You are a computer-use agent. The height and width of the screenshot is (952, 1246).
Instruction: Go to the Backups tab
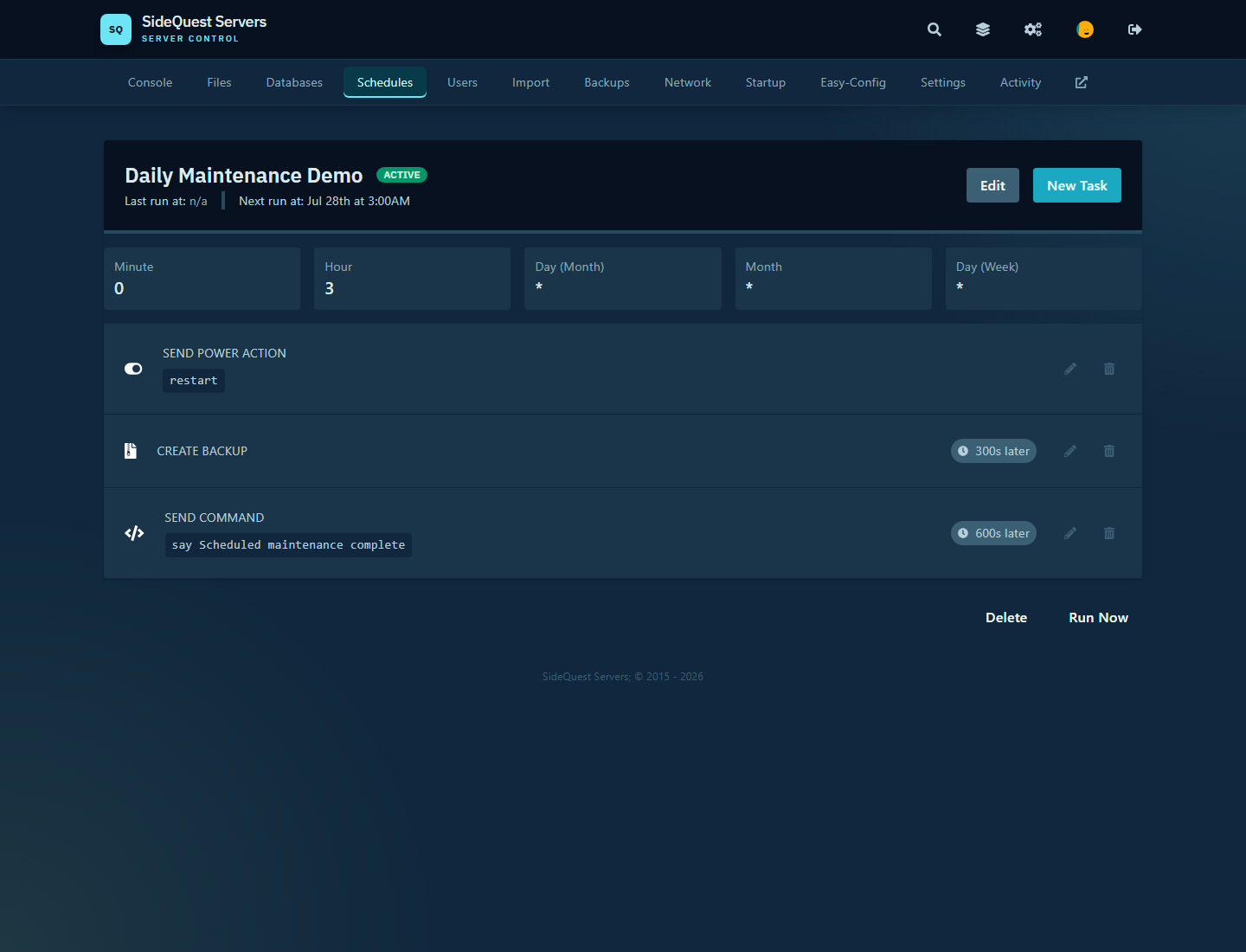pos(607,82)
